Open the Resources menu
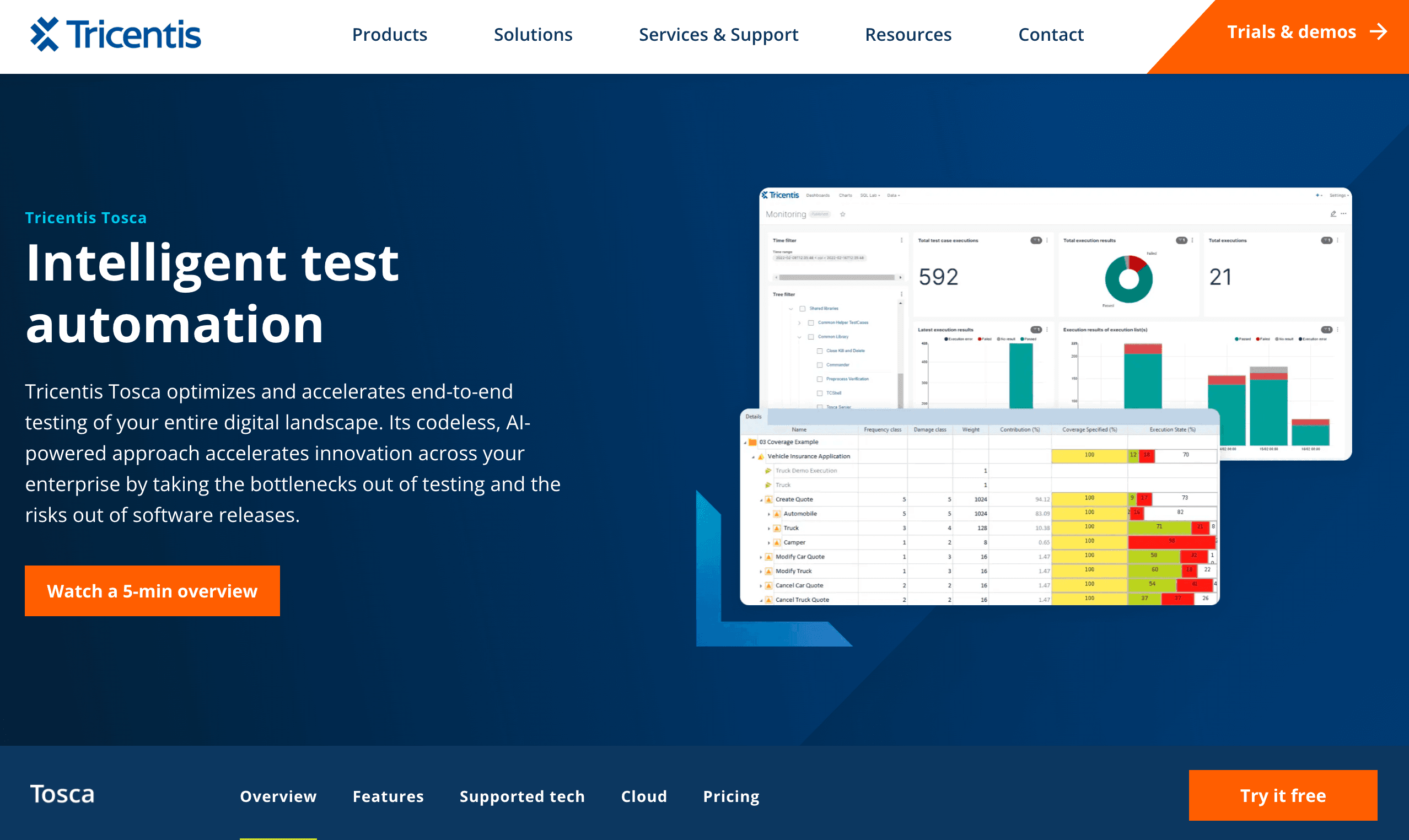Screen dimensions: 1409x840 [908, 35]
